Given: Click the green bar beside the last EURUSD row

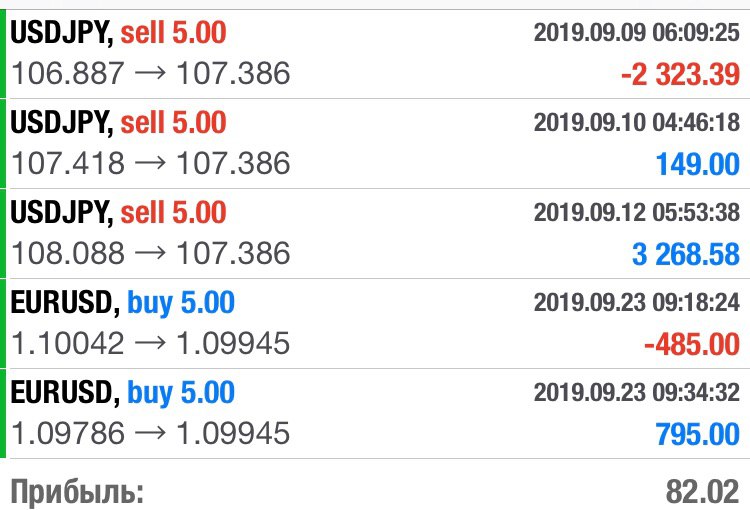Looking at the screenshot, I should click(x=2, y=413).
